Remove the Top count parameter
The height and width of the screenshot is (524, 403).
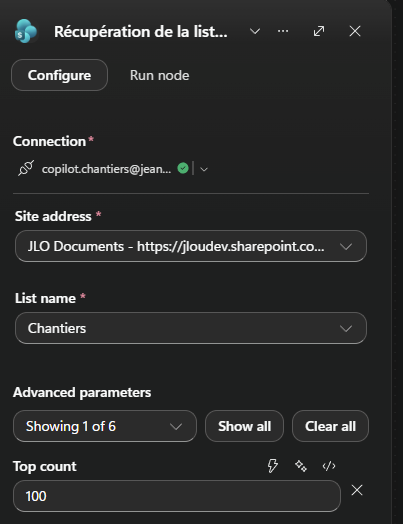coord(357,490)
